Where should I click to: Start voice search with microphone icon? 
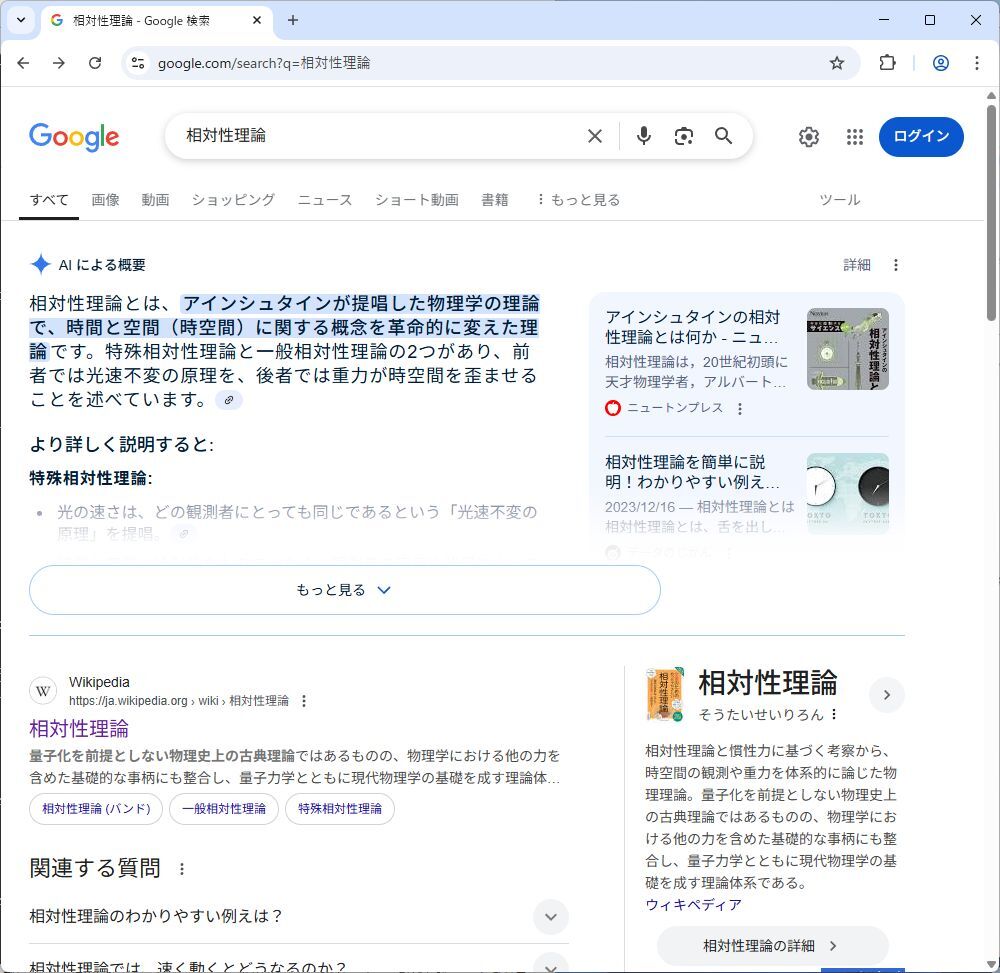point(644,136)
